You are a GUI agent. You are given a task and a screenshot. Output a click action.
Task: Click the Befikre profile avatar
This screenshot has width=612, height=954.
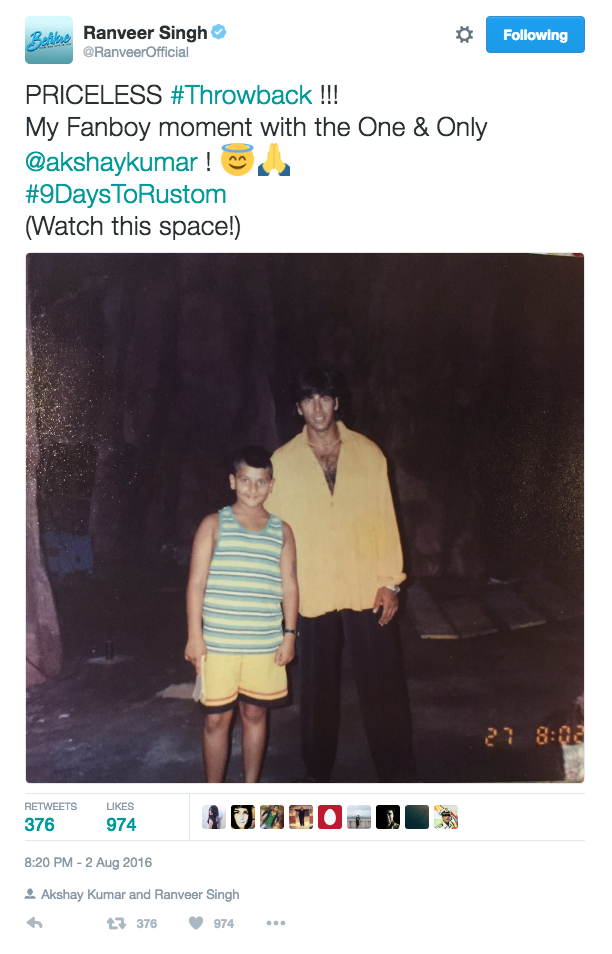click(49, 40)
